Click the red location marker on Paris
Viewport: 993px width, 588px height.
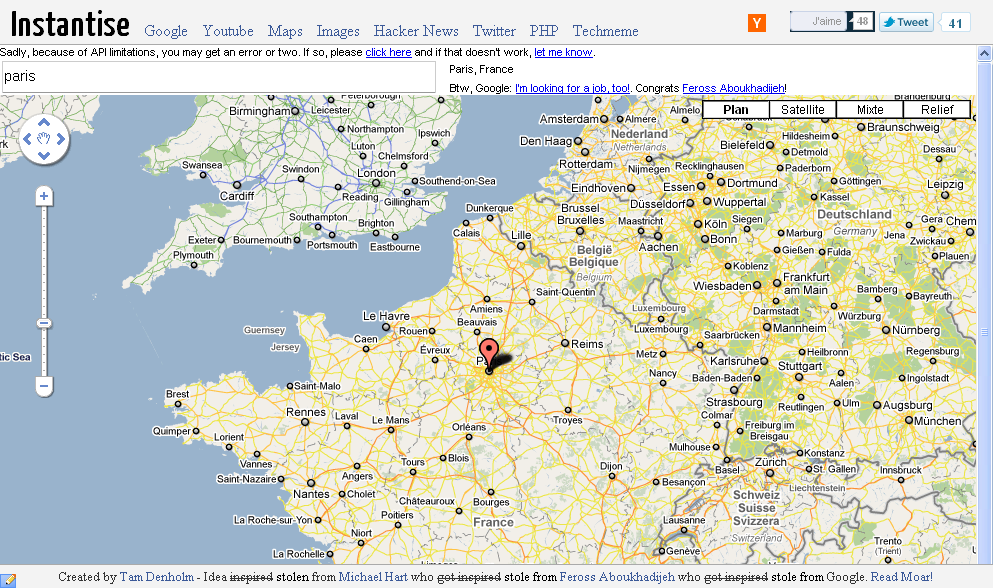click(x=488, y=354)
